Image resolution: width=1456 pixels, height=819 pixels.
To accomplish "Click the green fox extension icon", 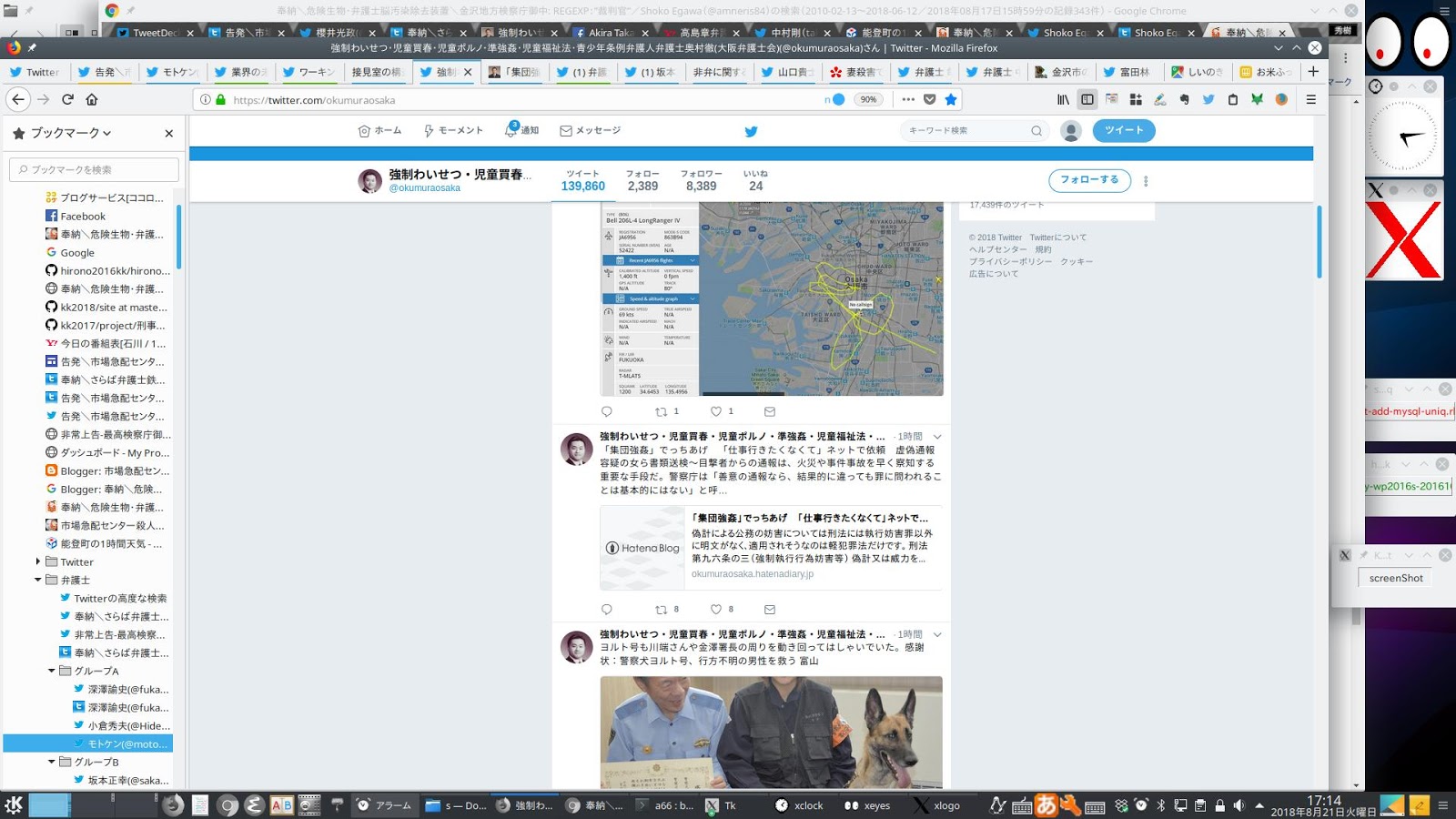I will (1257, 99).
